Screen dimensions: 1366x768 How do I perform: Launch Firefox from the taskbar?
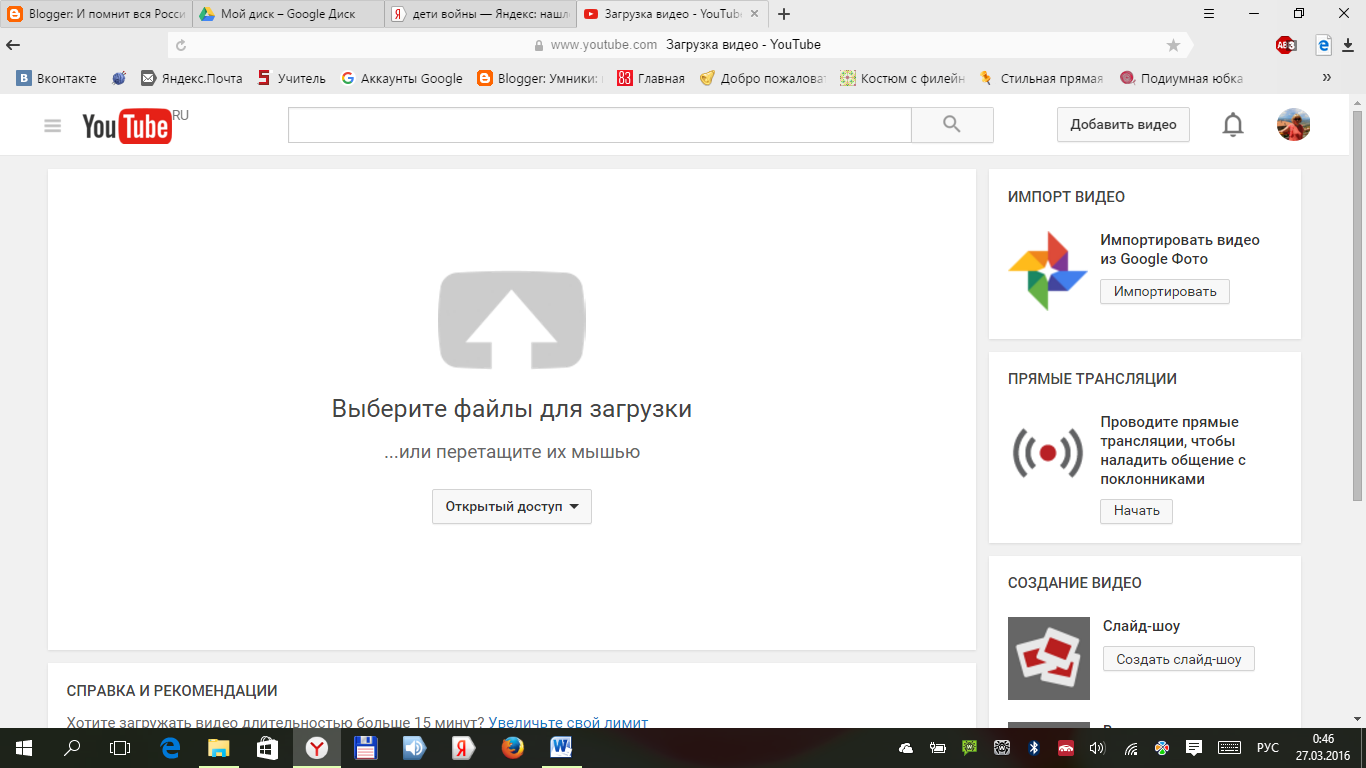point(512,748)
